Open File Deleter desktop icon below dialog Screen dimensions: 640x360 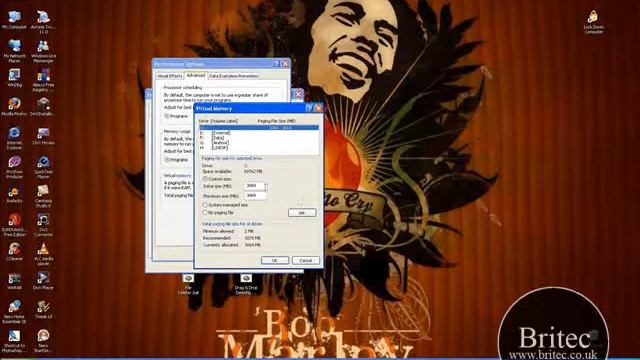[188, 284]
